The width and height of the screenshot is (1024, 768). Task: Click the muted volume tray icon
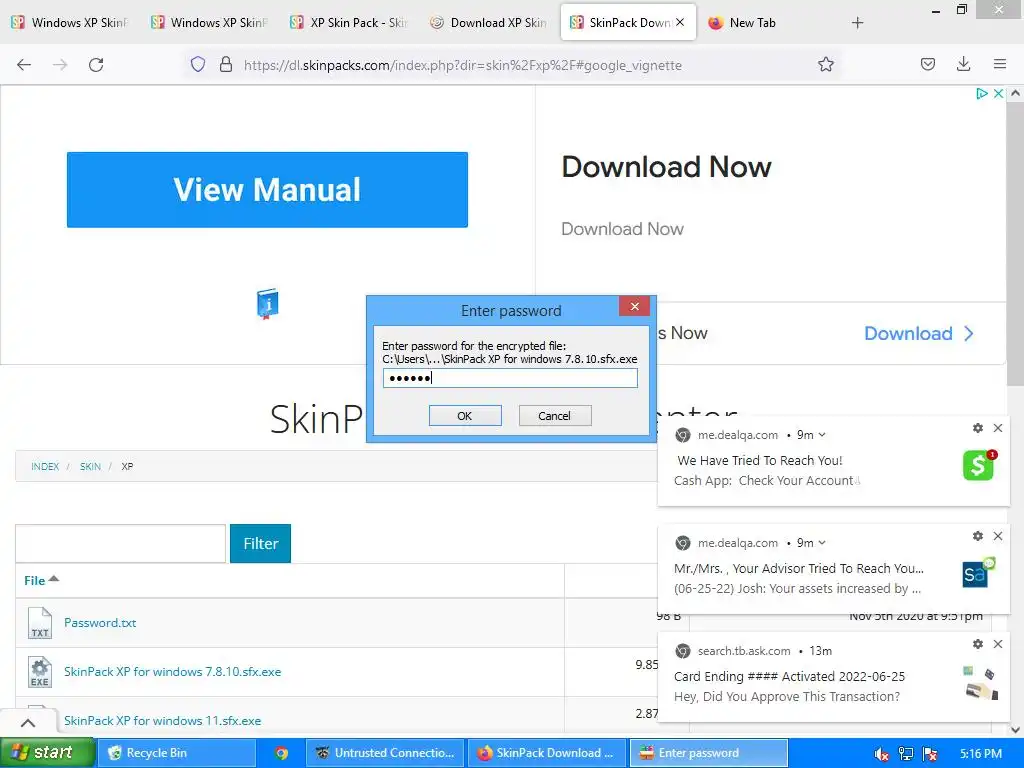click(882, 754)
